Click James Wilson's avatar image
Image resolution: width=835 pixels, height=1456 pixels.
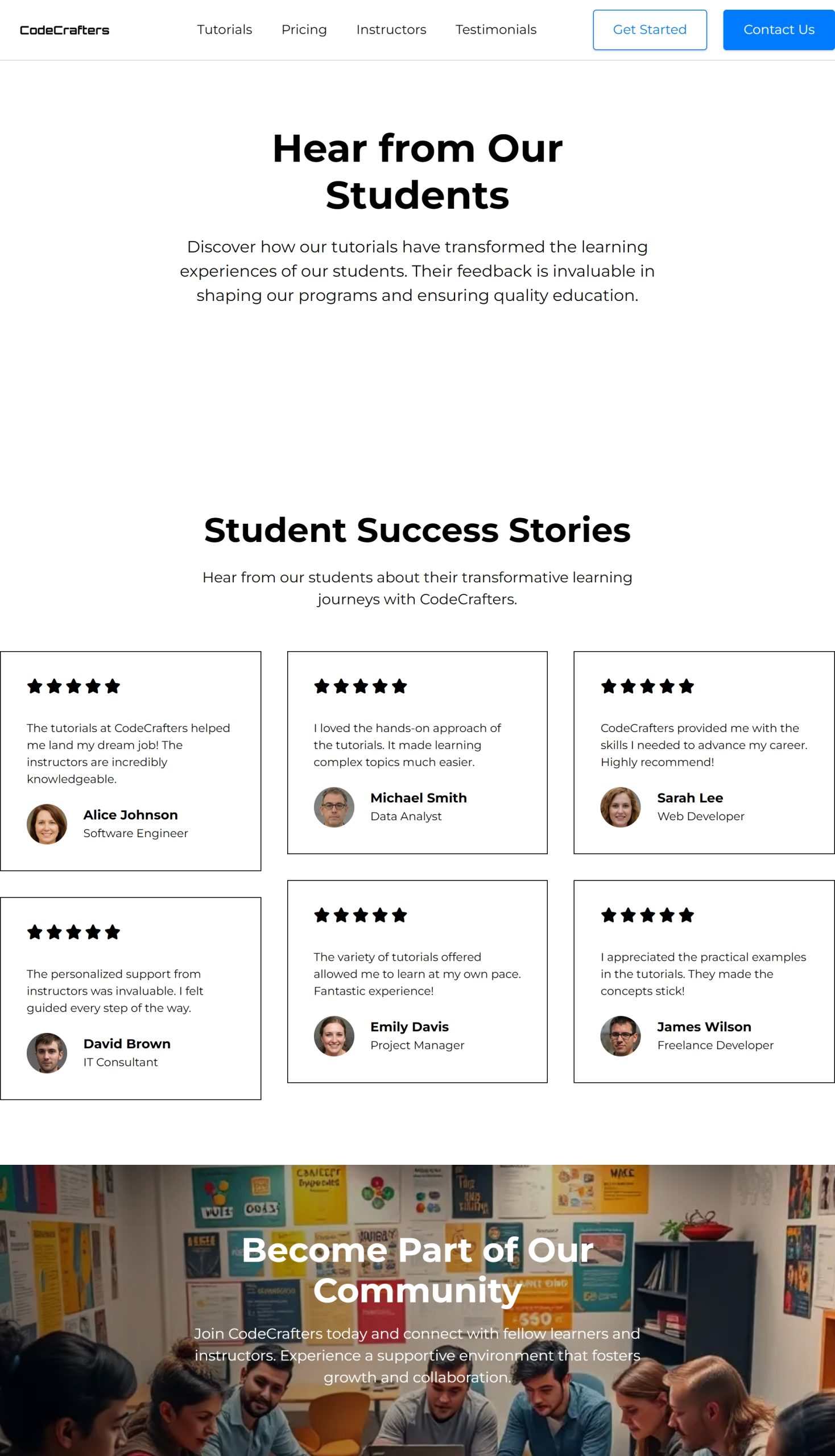tap(621, 1036)
